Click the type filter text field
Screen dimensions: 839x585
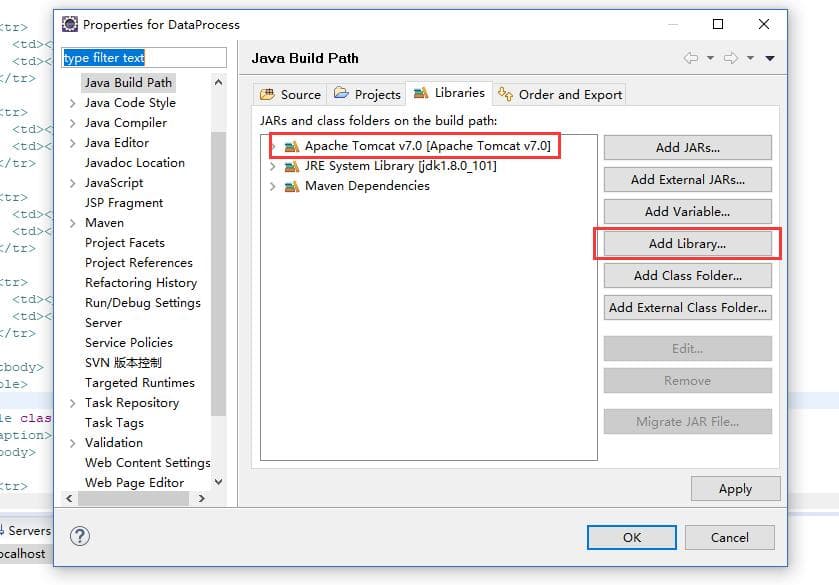(144, 58)
